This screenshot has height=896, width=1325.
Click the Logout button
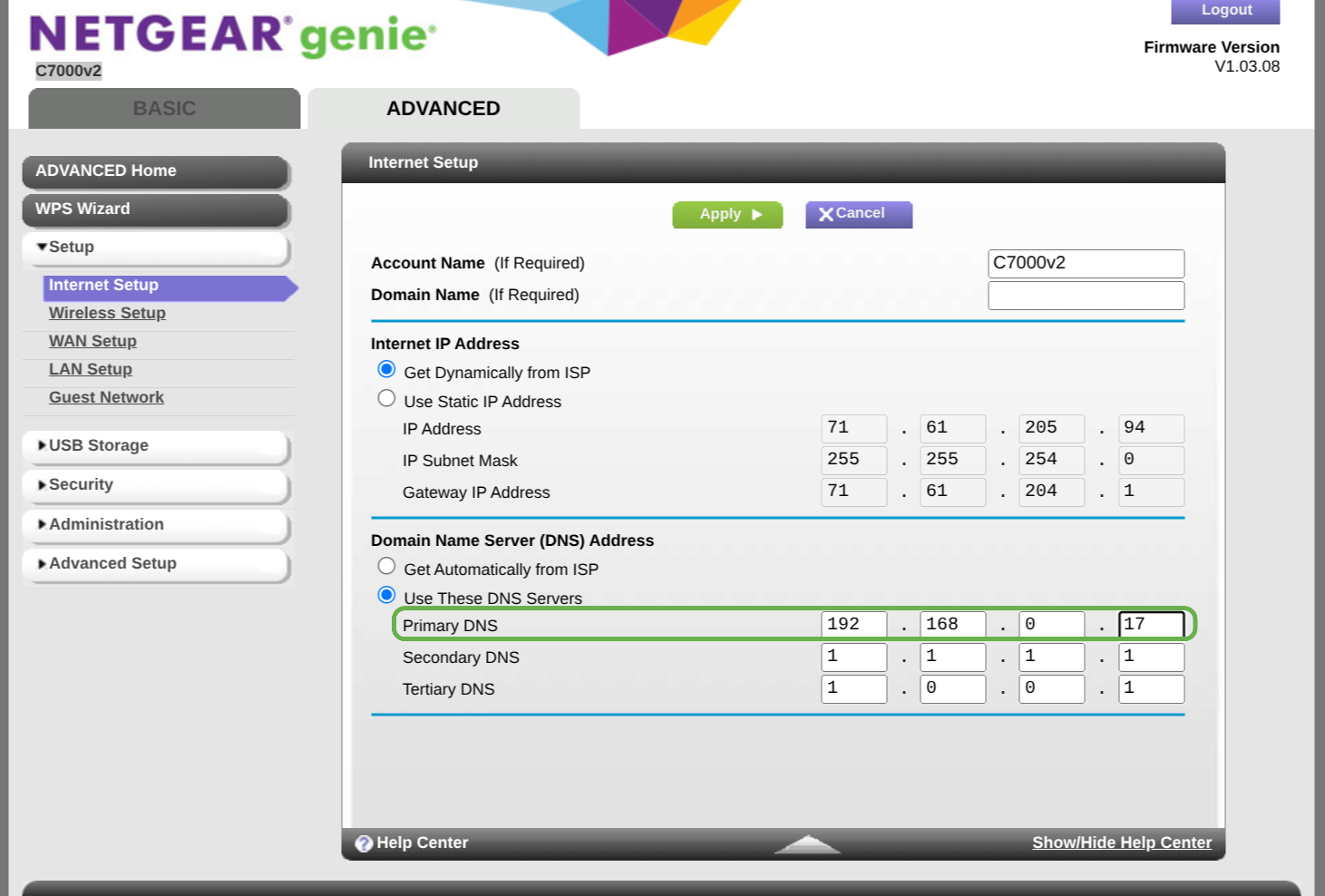point(1224,10)
